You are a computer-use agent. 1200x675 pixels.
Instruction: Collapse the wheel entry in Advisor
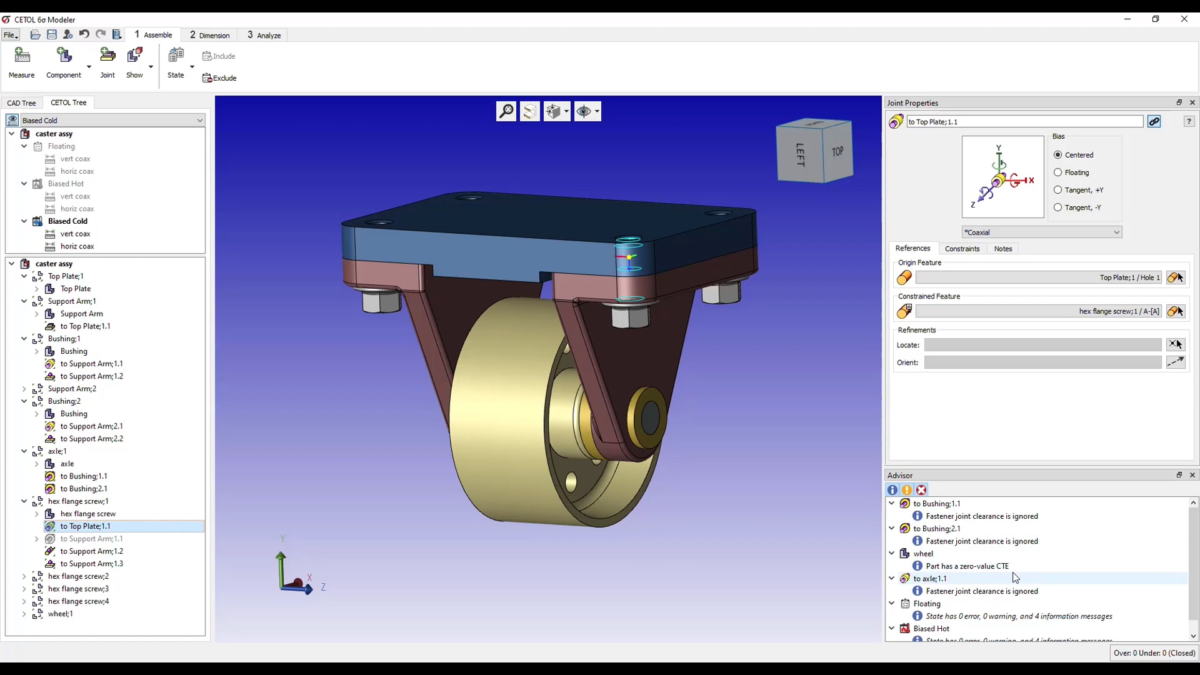coord(892,553)
